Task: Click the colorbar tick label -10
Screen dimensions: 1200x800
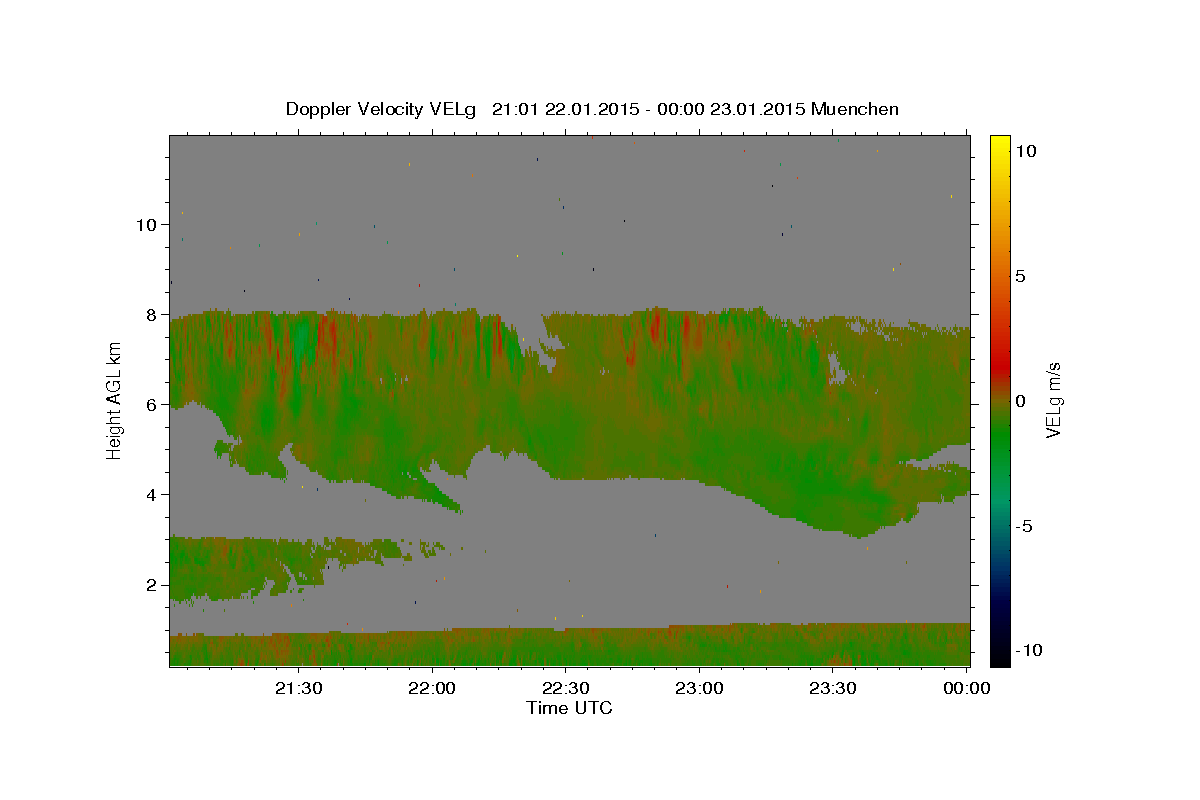Action: point(1028,651)
